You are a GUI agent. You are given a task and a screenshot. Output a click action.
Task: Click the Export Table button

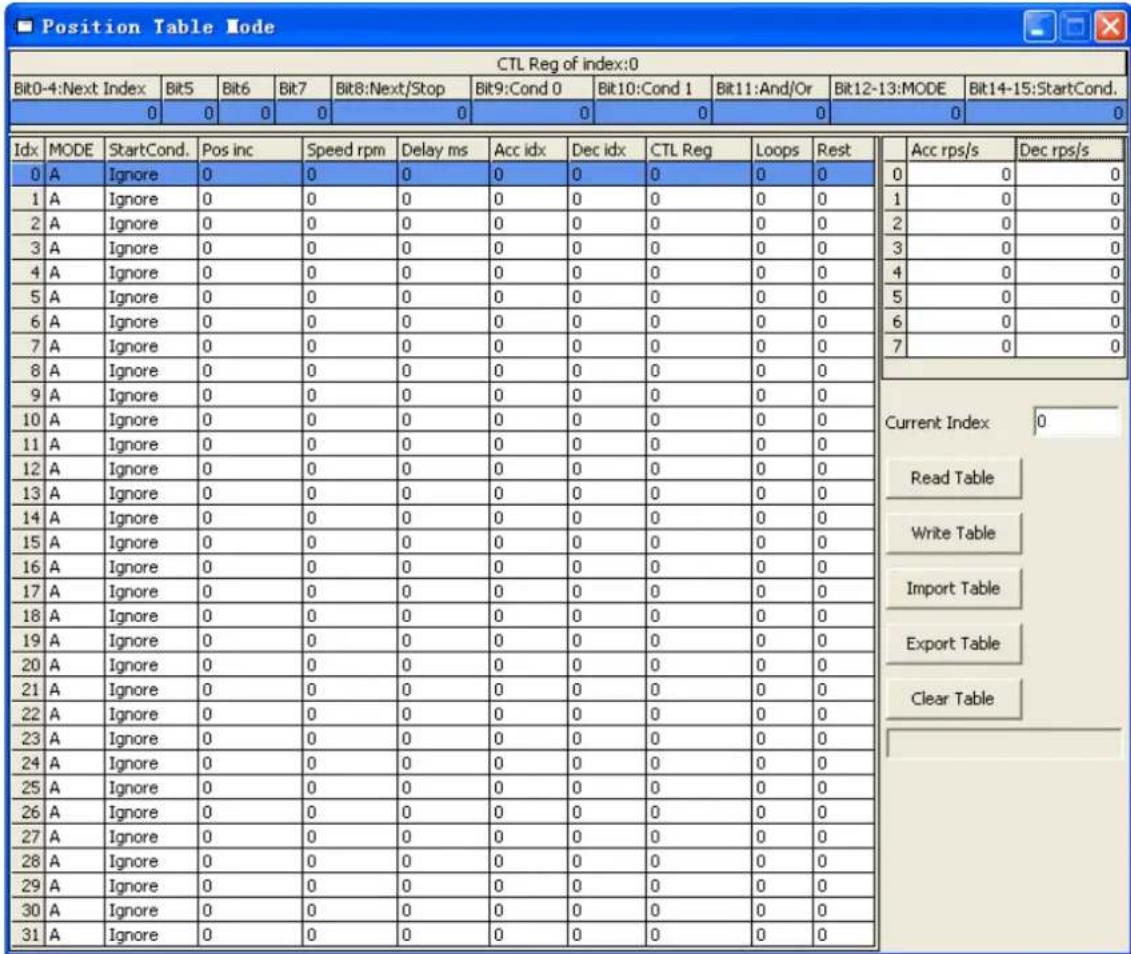pyautogui.click(x=953, y=643)
